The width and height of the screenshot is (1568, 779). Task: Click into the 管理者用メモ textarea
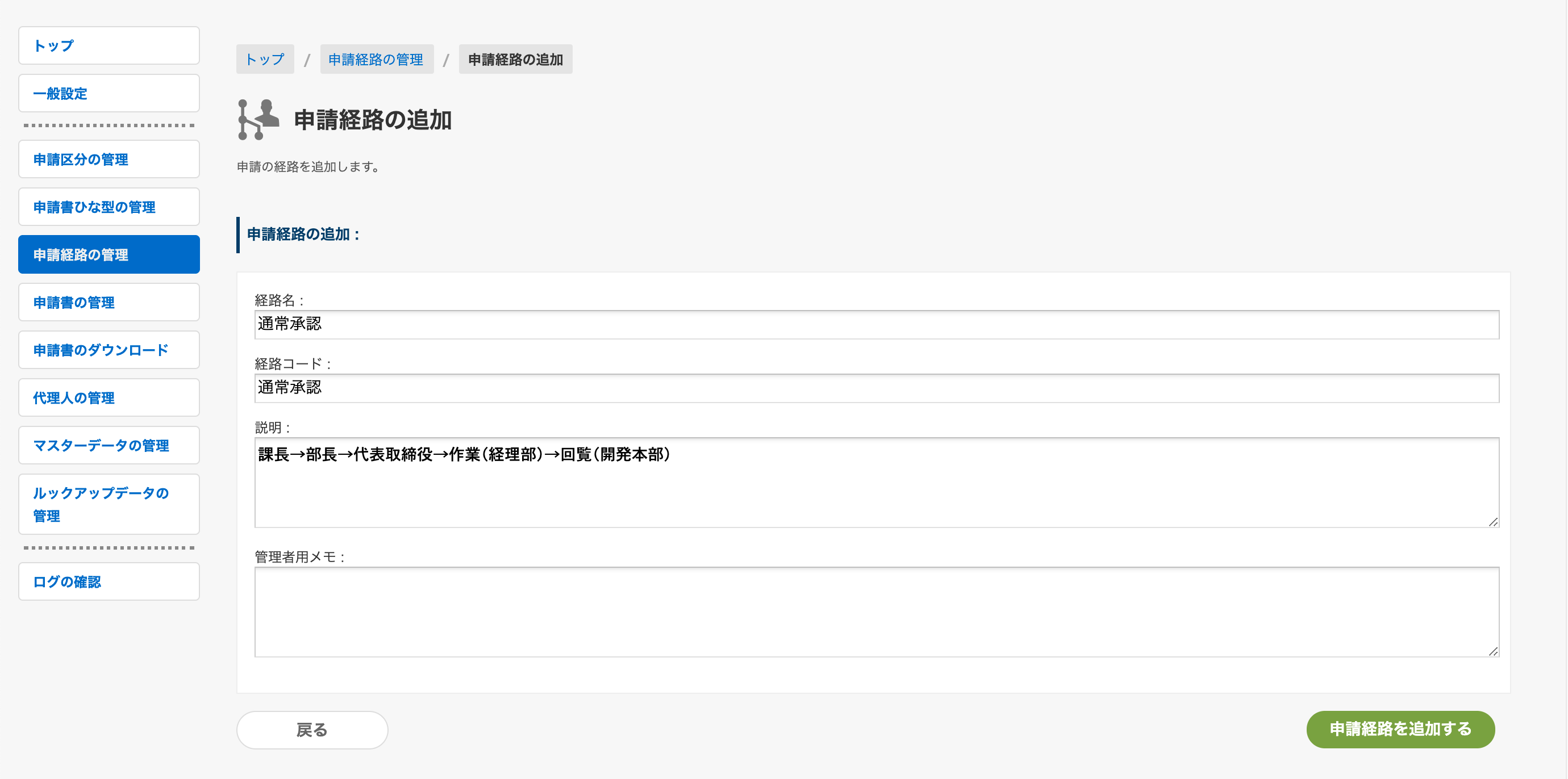pos(877,613)
